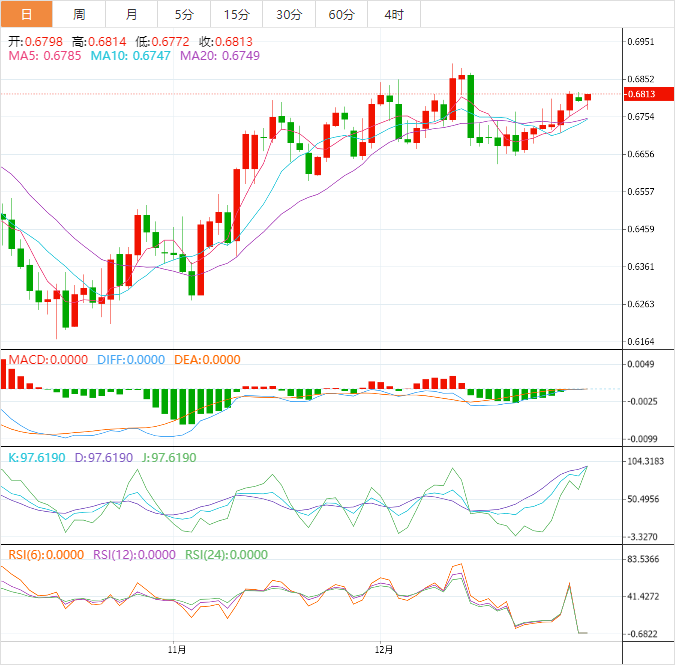Click the K value in the KDJ panel
This screenshot has height=669, width=679.
click(x=34, y=457)
